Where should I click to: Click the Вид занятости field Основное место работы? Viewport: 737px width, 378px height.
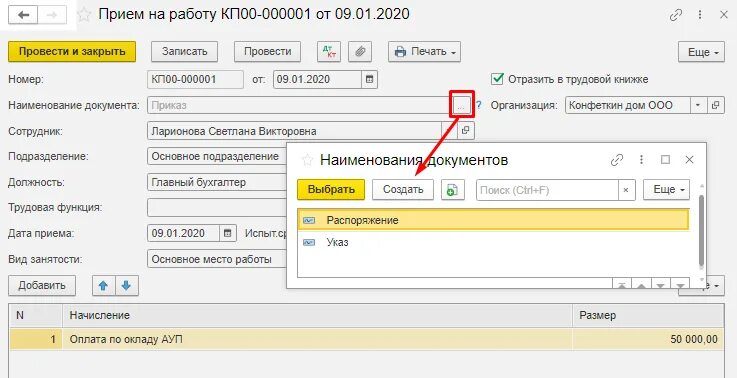pos(217,259)
